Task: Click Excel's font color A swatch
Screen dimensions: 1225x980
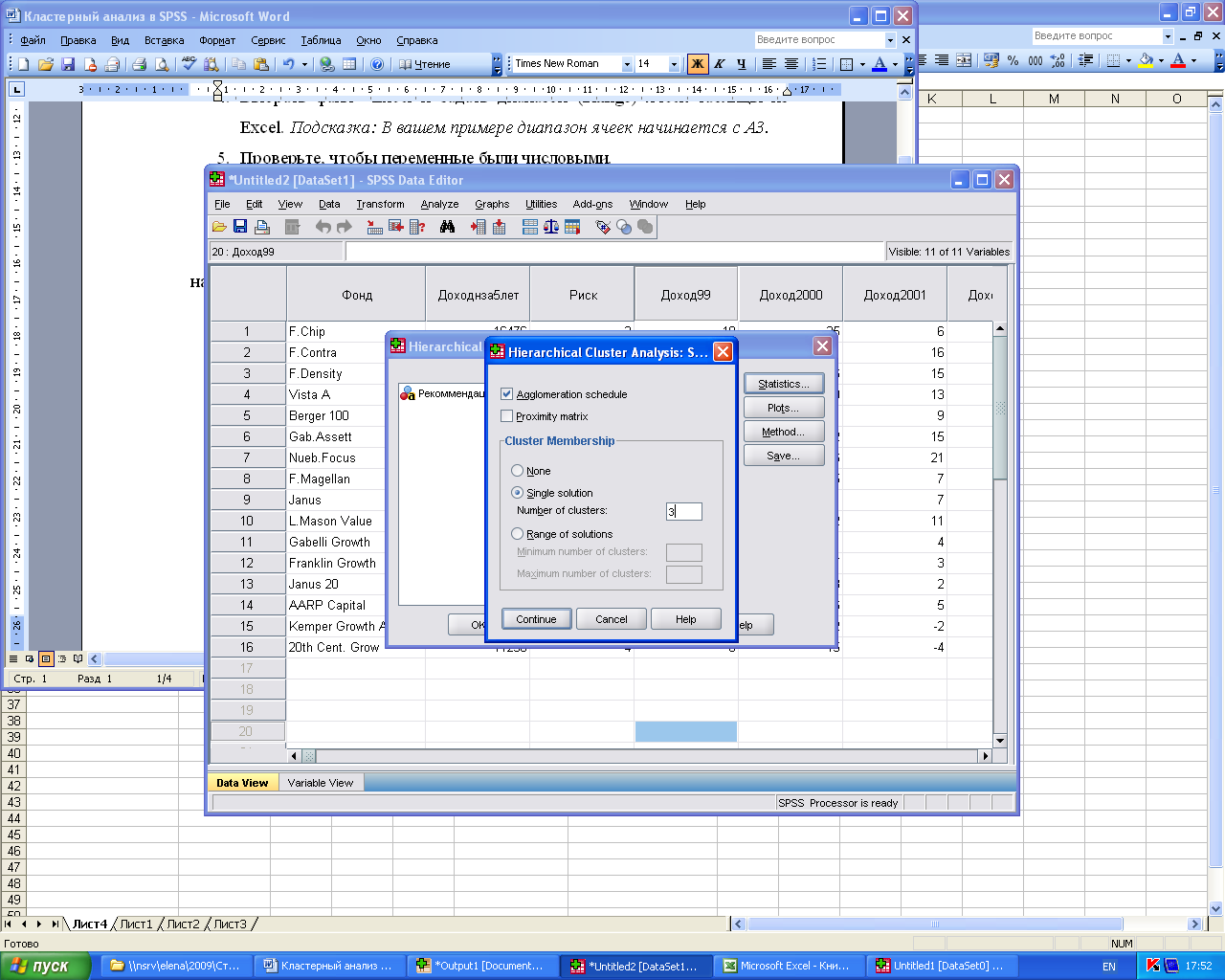Action: [1178, 60]
